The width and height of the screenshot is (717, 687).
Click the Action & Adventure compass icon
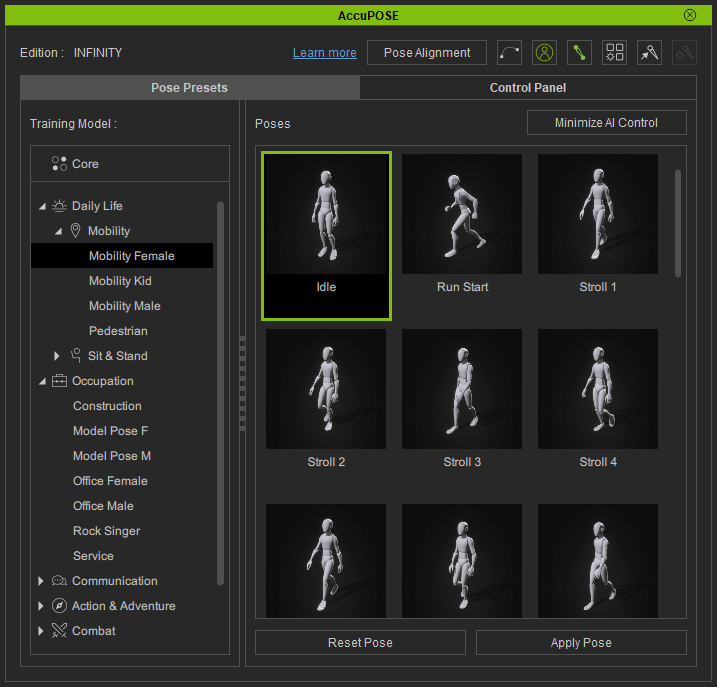(x=59, y=606)
